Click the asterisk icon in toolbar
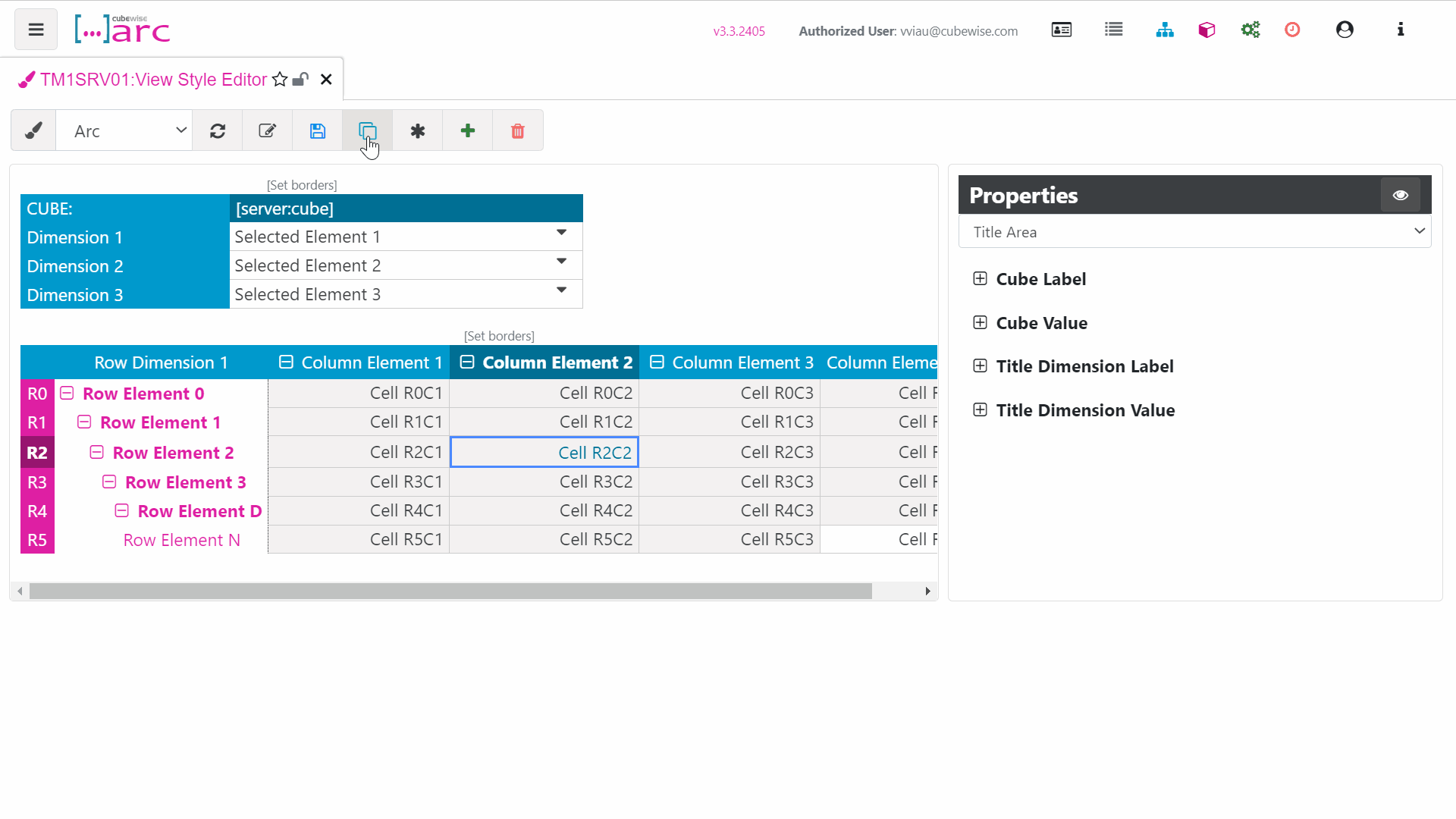Screen dimensions: 1456x819 (418, 131)
